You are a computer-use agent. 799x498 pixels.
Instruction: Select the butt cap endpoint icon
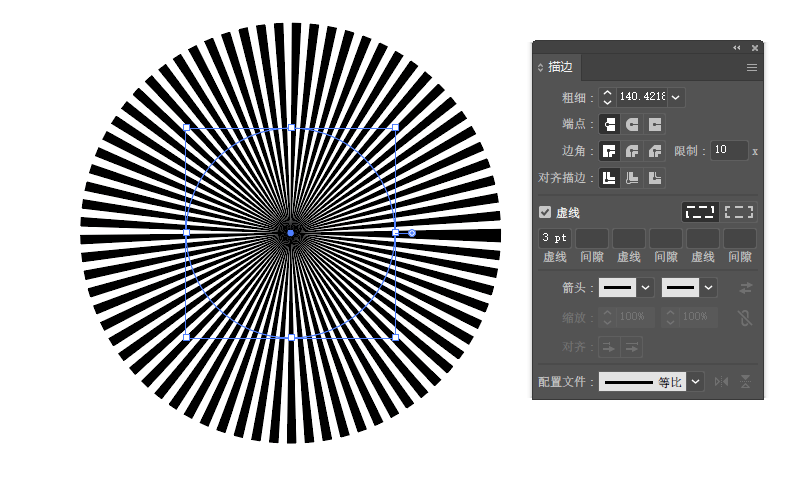(x=608, y=125)
